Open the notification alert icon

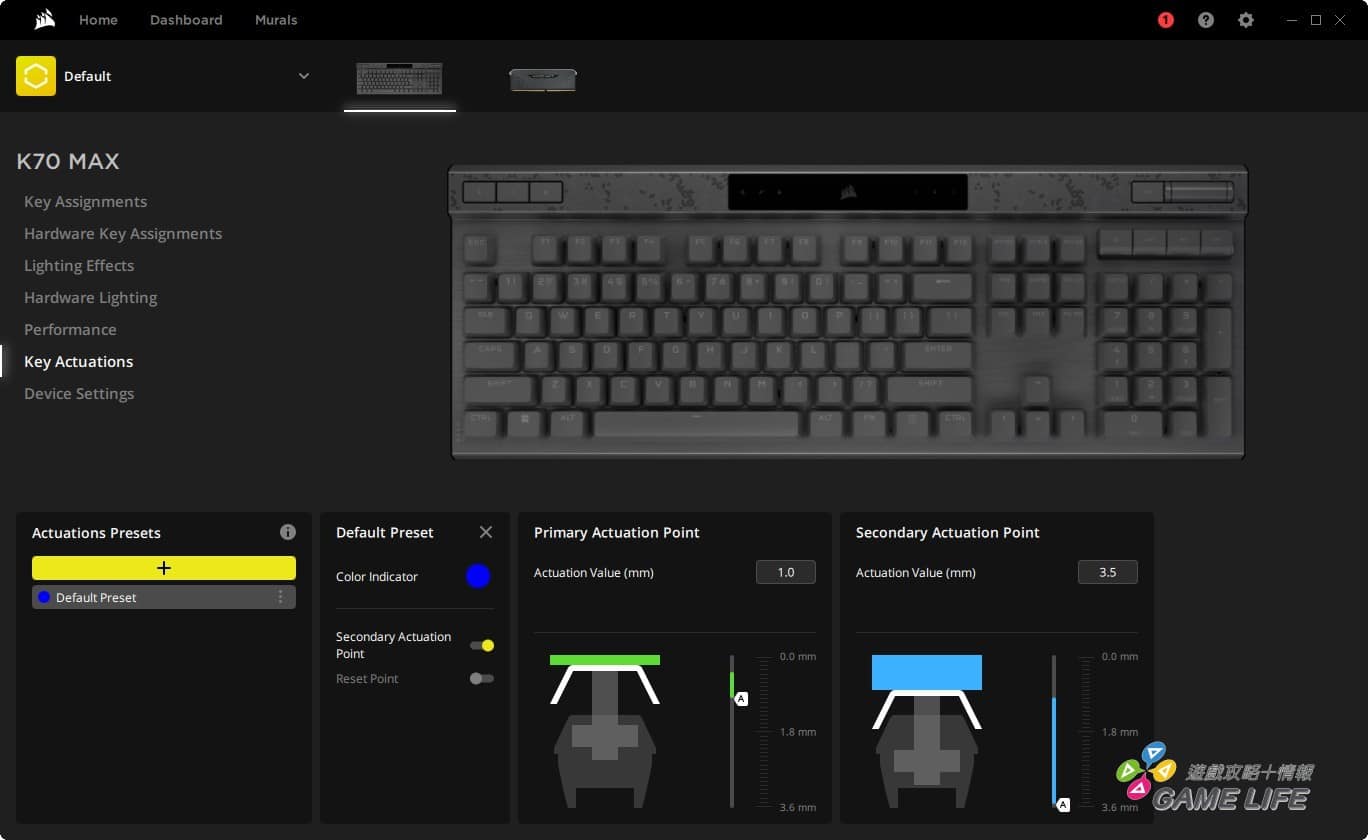1165,20
